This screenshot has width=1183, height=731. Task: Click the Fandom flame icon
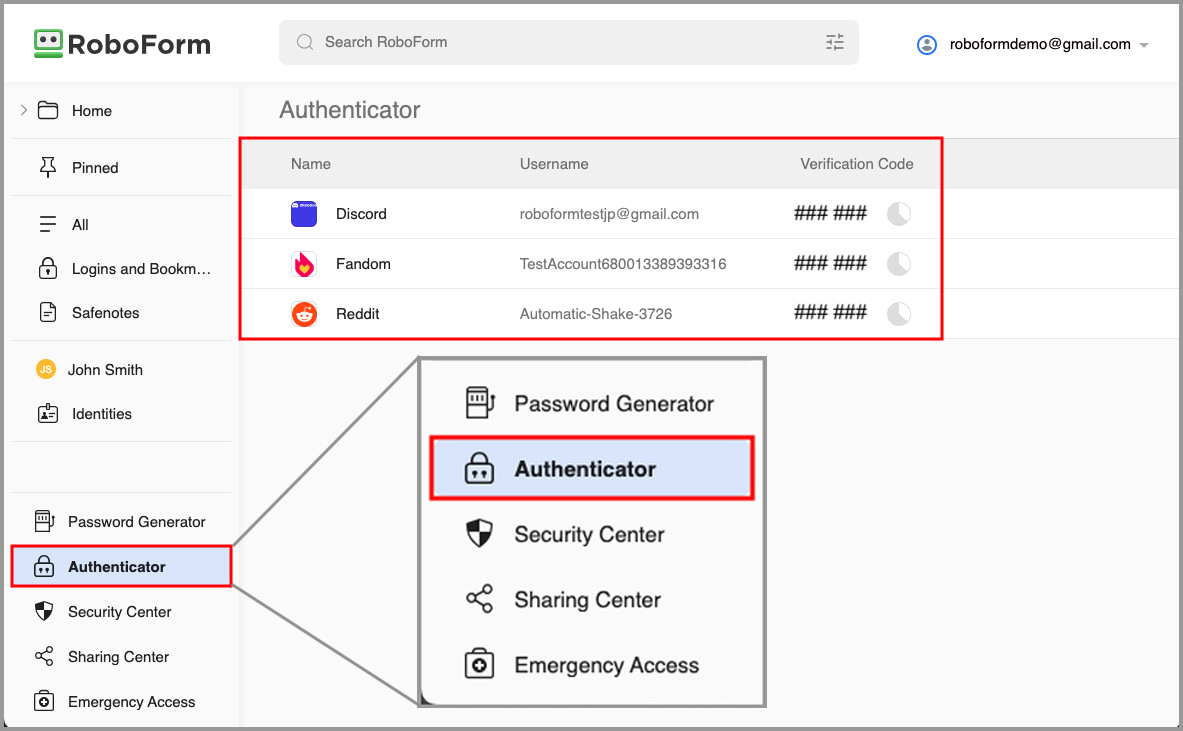click(304, 264)
